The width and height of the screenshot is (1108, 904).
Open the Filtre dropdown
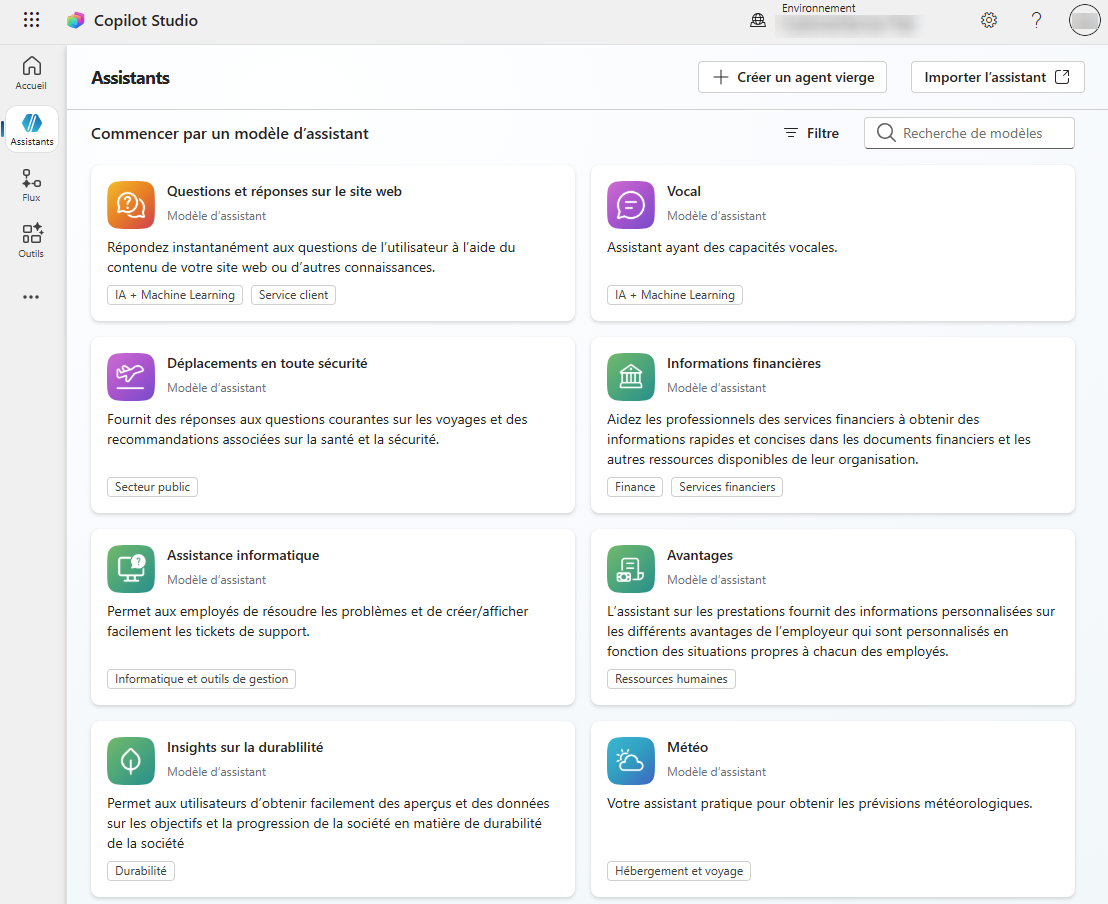coord(811,133)
